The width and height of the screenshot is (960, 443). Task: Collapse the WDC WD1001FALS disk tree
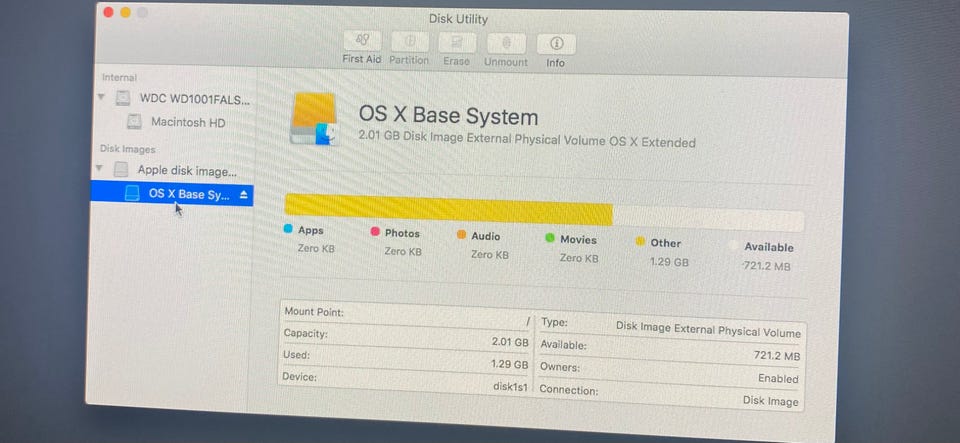102,97
